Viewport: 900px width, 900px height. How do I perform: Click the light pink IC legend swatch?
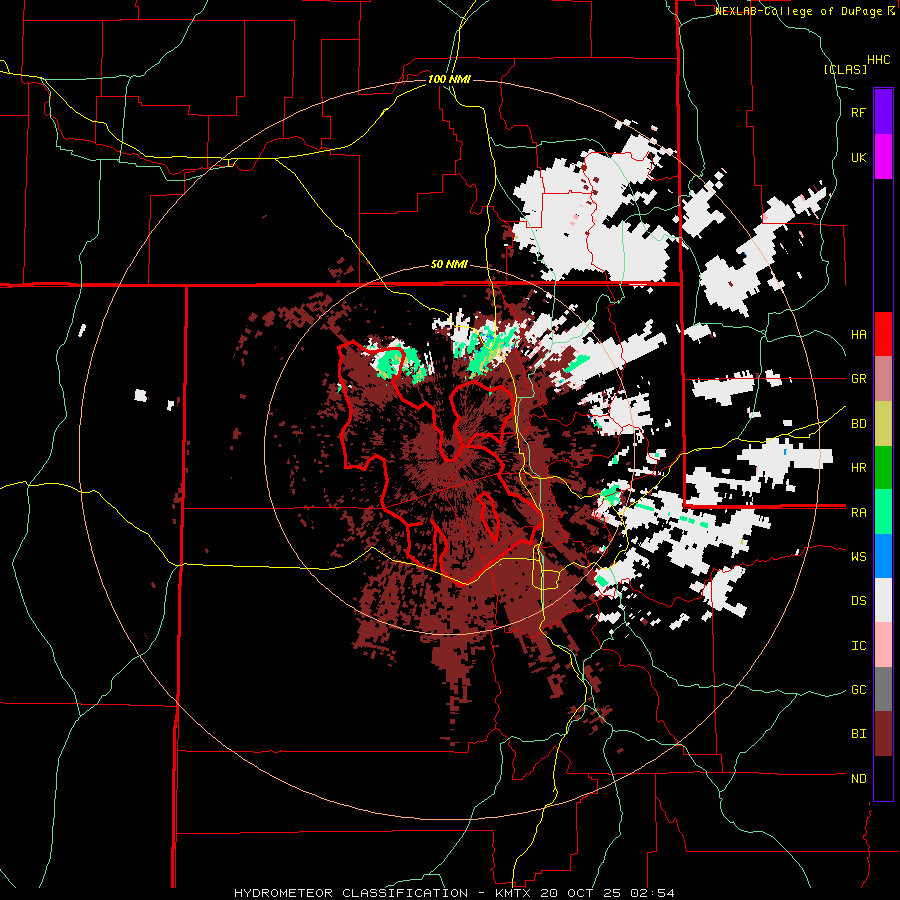[883, 645]
